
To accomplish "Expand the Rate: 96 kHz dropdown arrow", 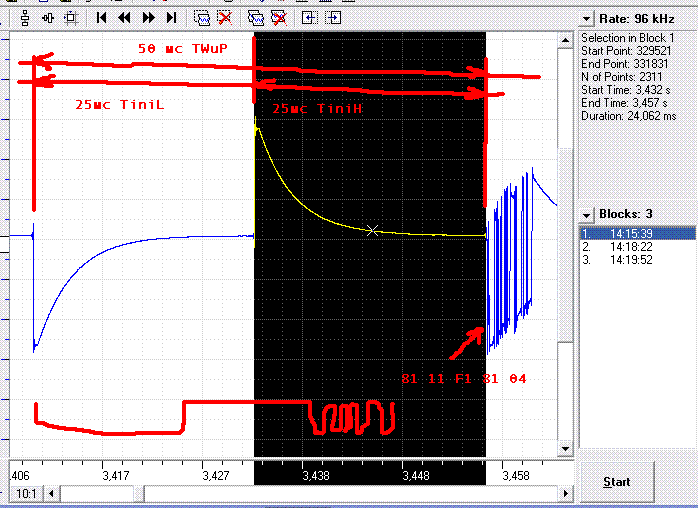I will pyautogui.click(x=588, y=18).
